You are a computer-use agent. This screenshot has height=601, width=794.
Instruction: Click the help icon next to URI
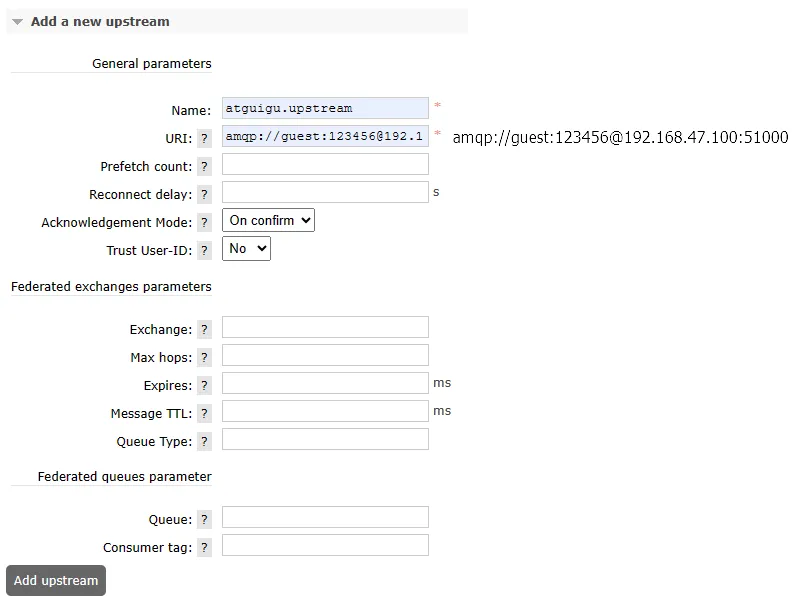pyautogui.click(x=204, y=138)
